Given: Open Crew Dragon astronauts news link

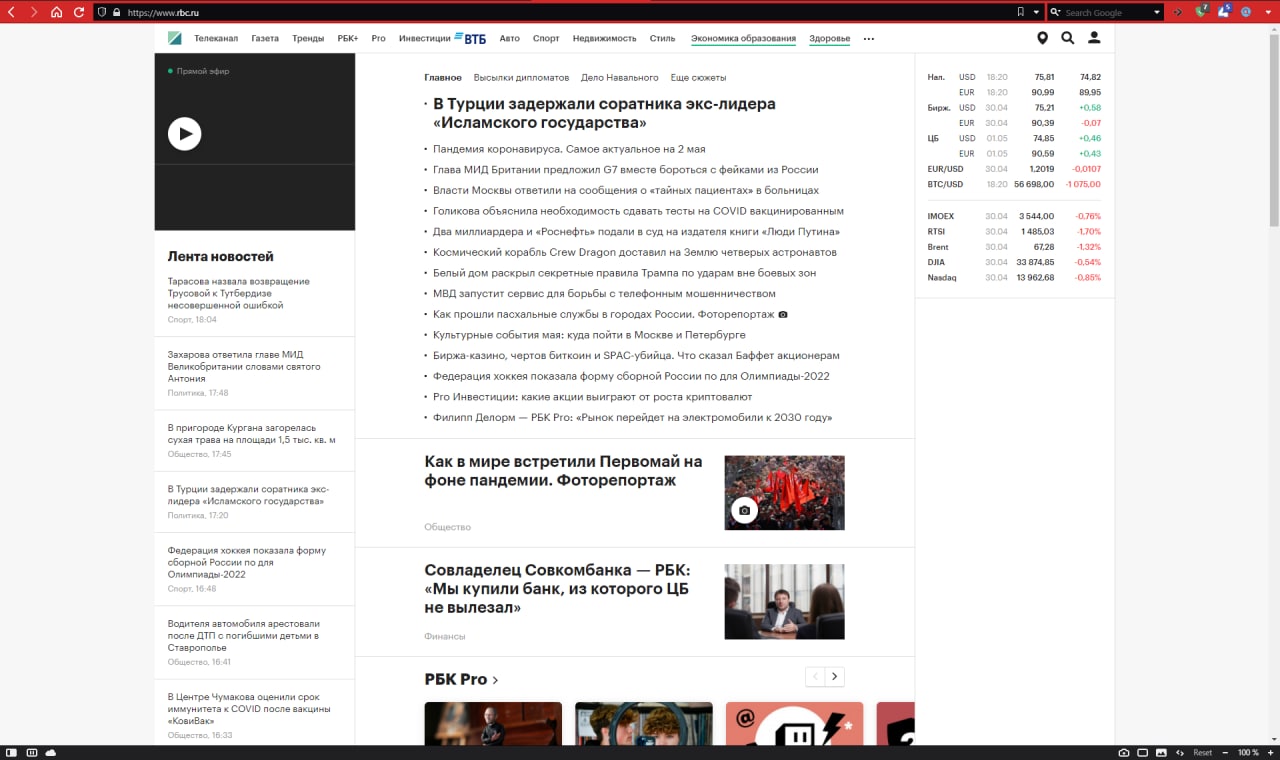Looking at the screenshot, I should 635,252.
